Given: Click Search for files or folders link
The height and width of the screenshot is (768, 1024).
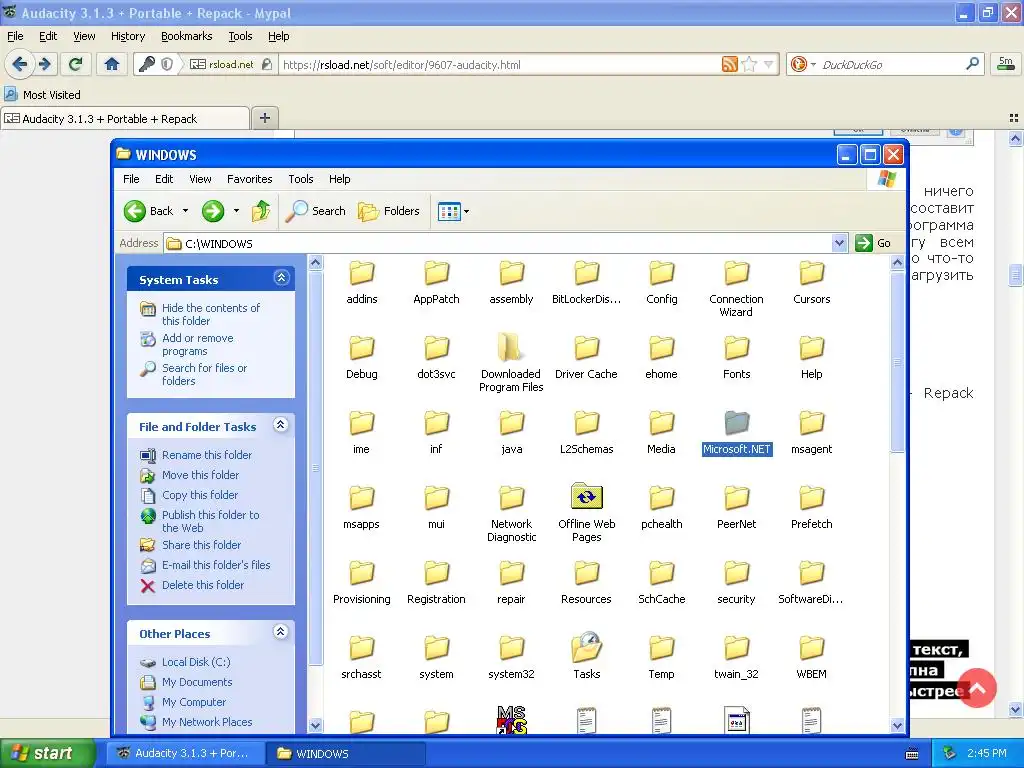Looking at the screenshot, I should (x=204, y=374).
